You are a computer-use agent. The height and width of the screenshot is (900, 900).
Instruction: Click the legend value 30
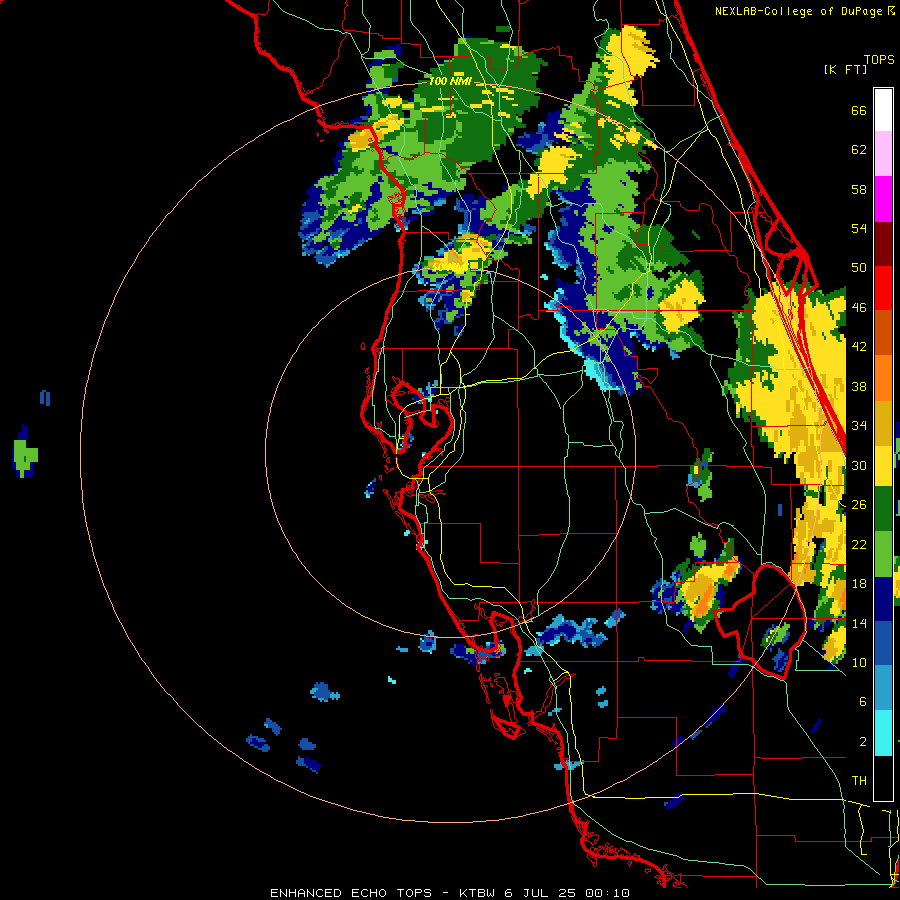[x=859, y=465]
